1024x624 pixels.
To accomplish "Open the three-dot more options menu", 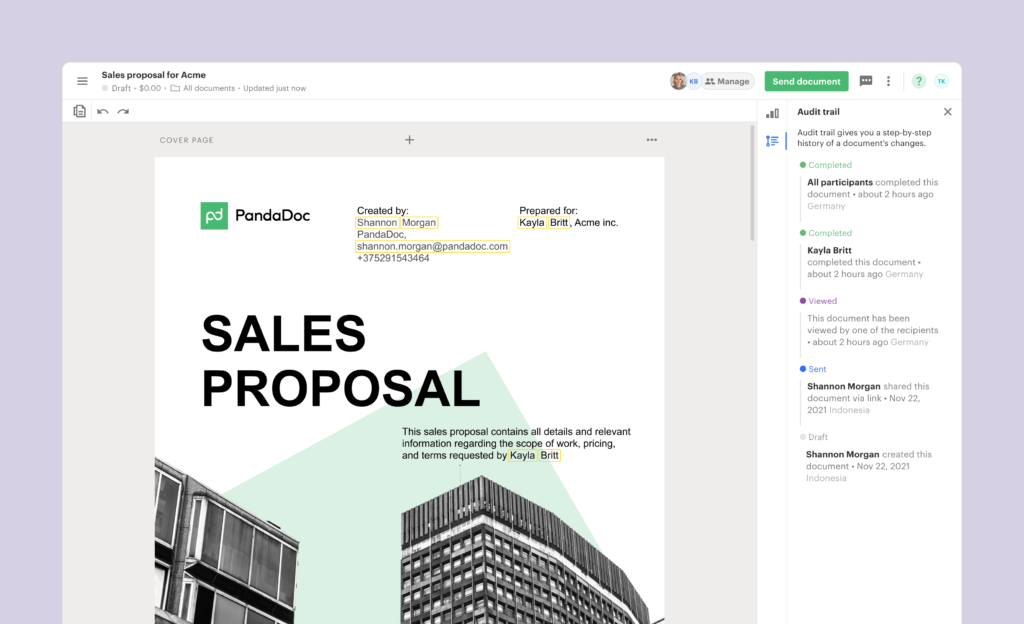I will tap(888, 81).
